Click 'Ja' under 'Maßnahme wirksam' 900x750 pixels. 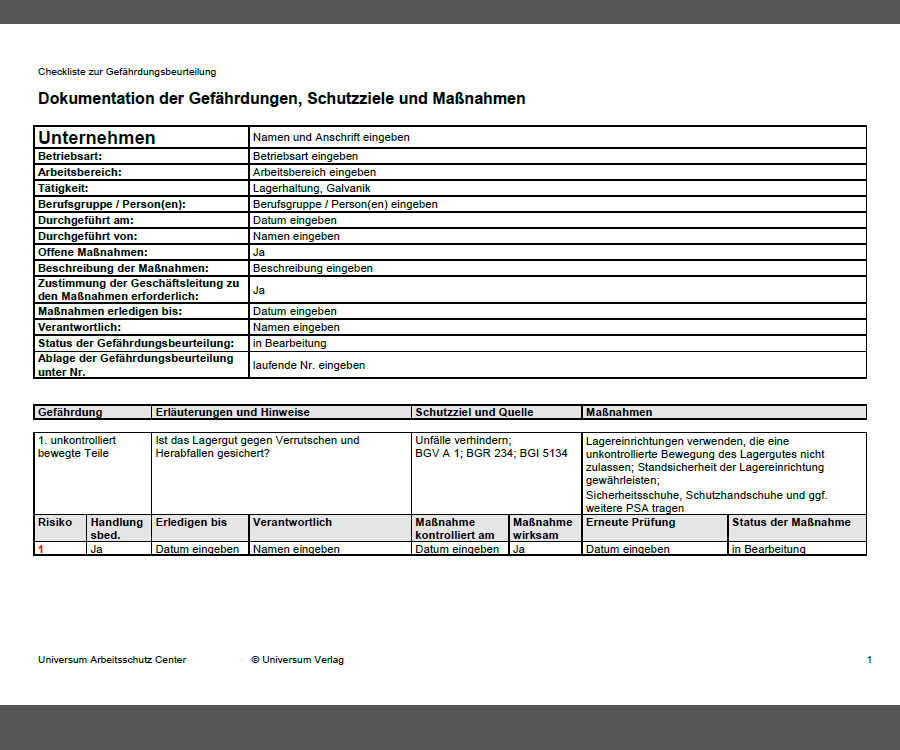pyautogui.click(x=519, y=549)
